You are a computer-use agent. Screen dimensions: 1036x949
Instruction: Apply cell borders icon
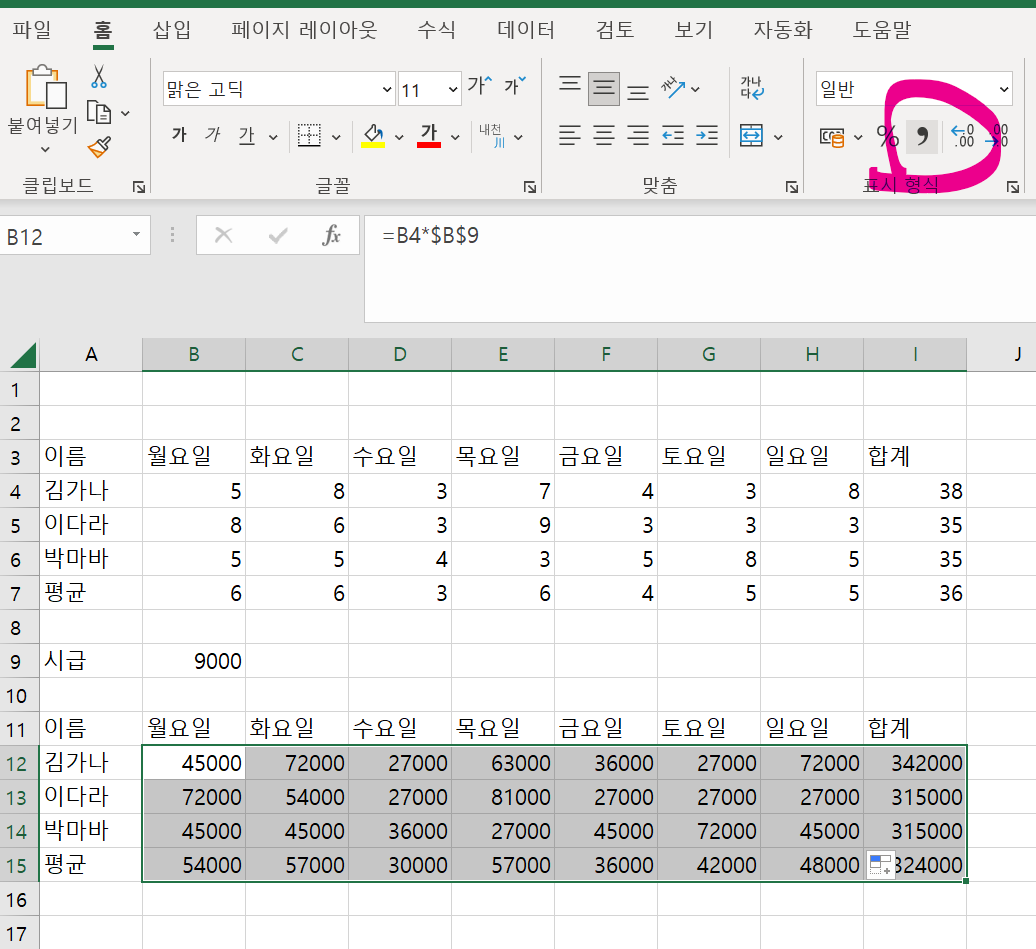(x=309, y=135)
